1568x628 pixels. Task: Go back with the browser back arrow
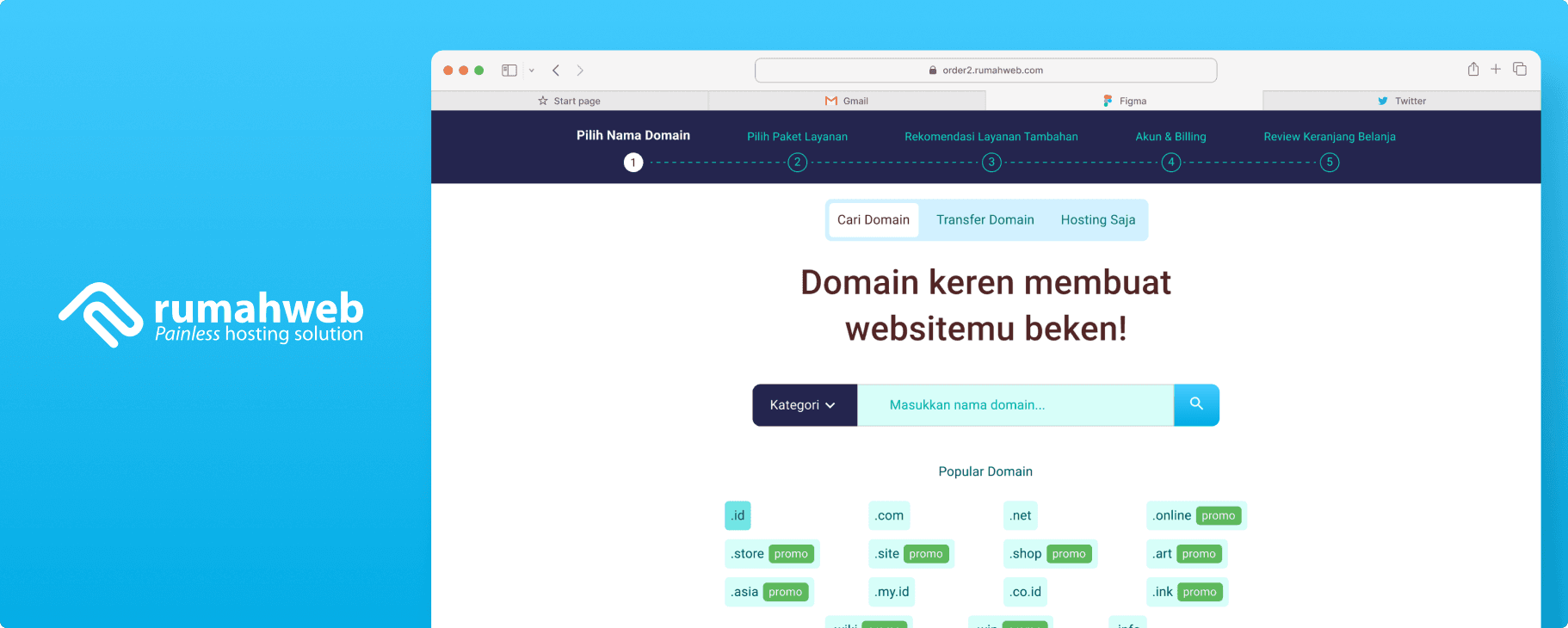556,71
